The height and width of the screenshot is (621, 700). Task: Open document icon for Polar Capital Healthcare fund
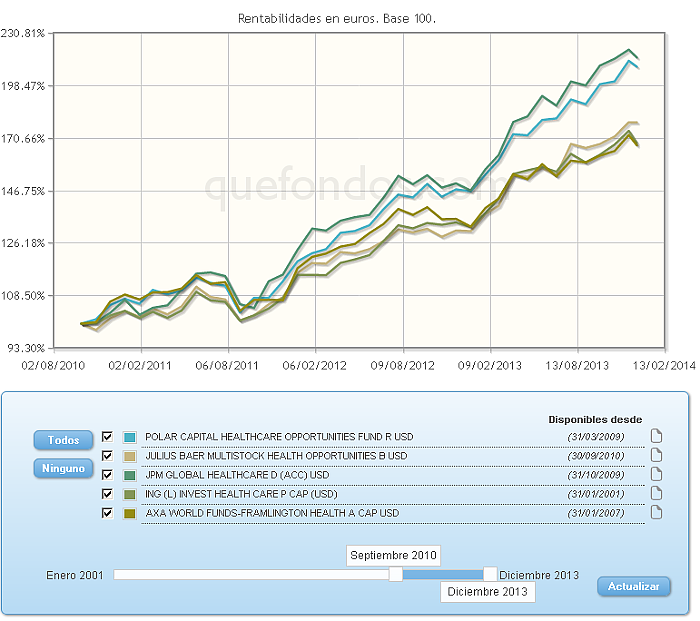(x=656, y=436)
